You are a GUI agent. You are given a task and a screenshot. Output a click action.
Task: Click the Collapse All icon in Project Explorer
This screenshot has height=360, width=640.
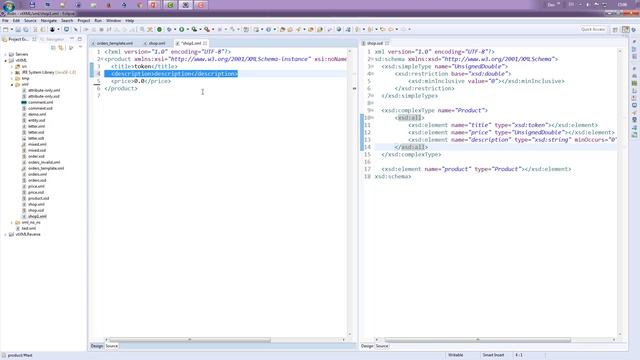tap(53, 48)
